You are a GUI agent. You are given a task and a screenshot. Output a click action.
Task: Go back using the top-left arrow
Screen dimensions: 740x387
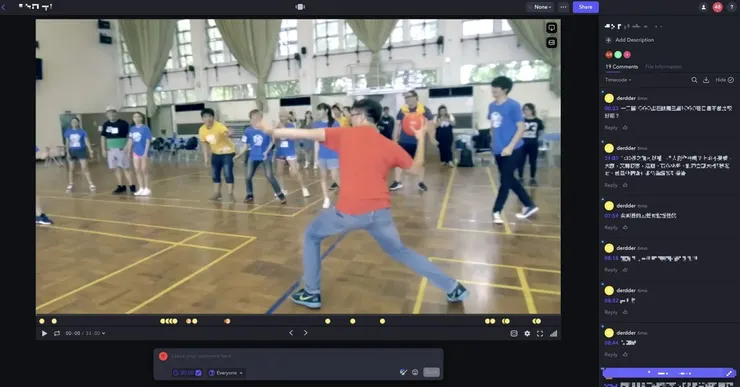(4, 7)
